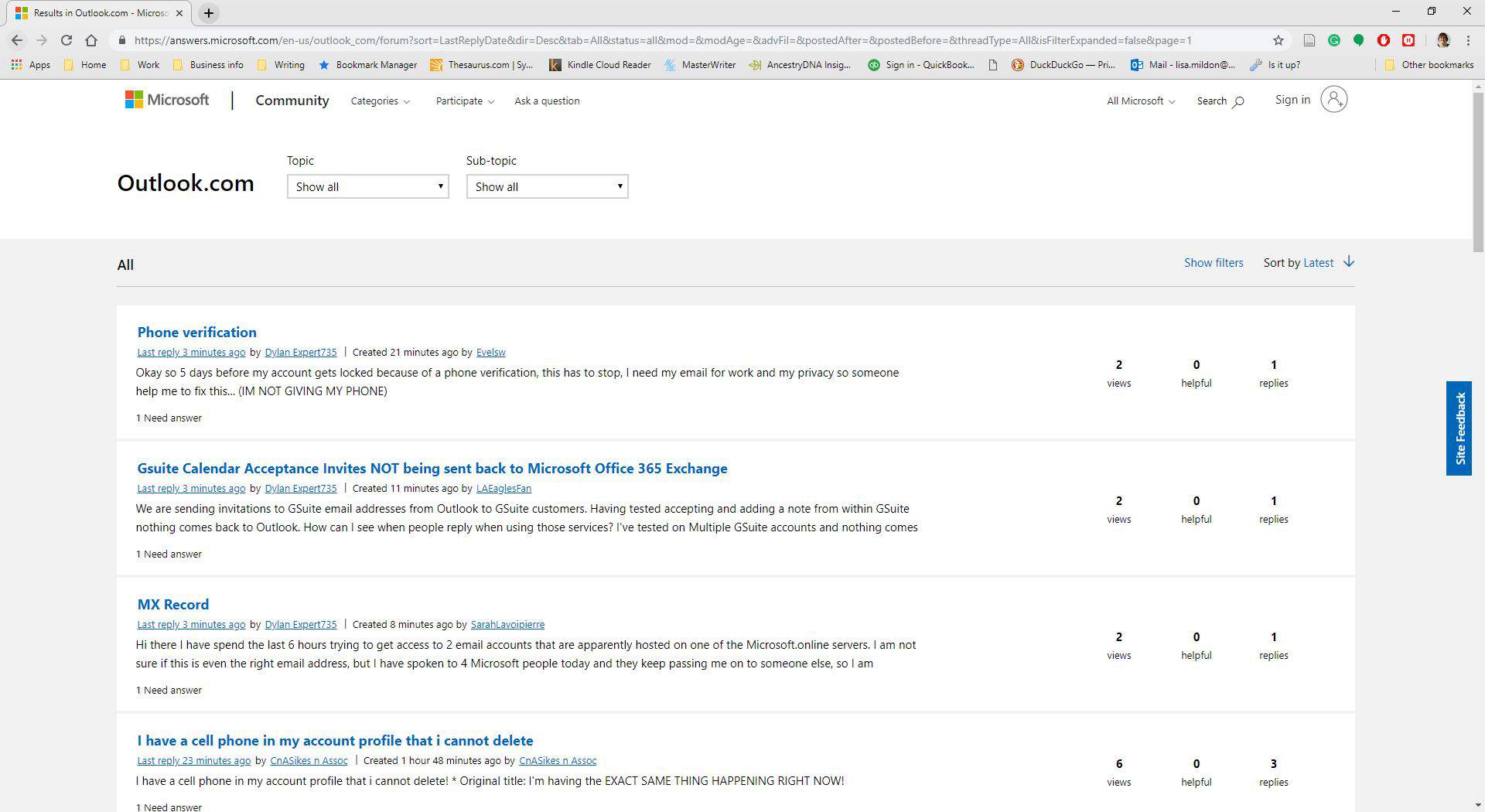Image resolution: width=1485 pixels, height=812 pixels.
Task: Click the red Opera-style extension icon
Action: [x=1384, y=40]
